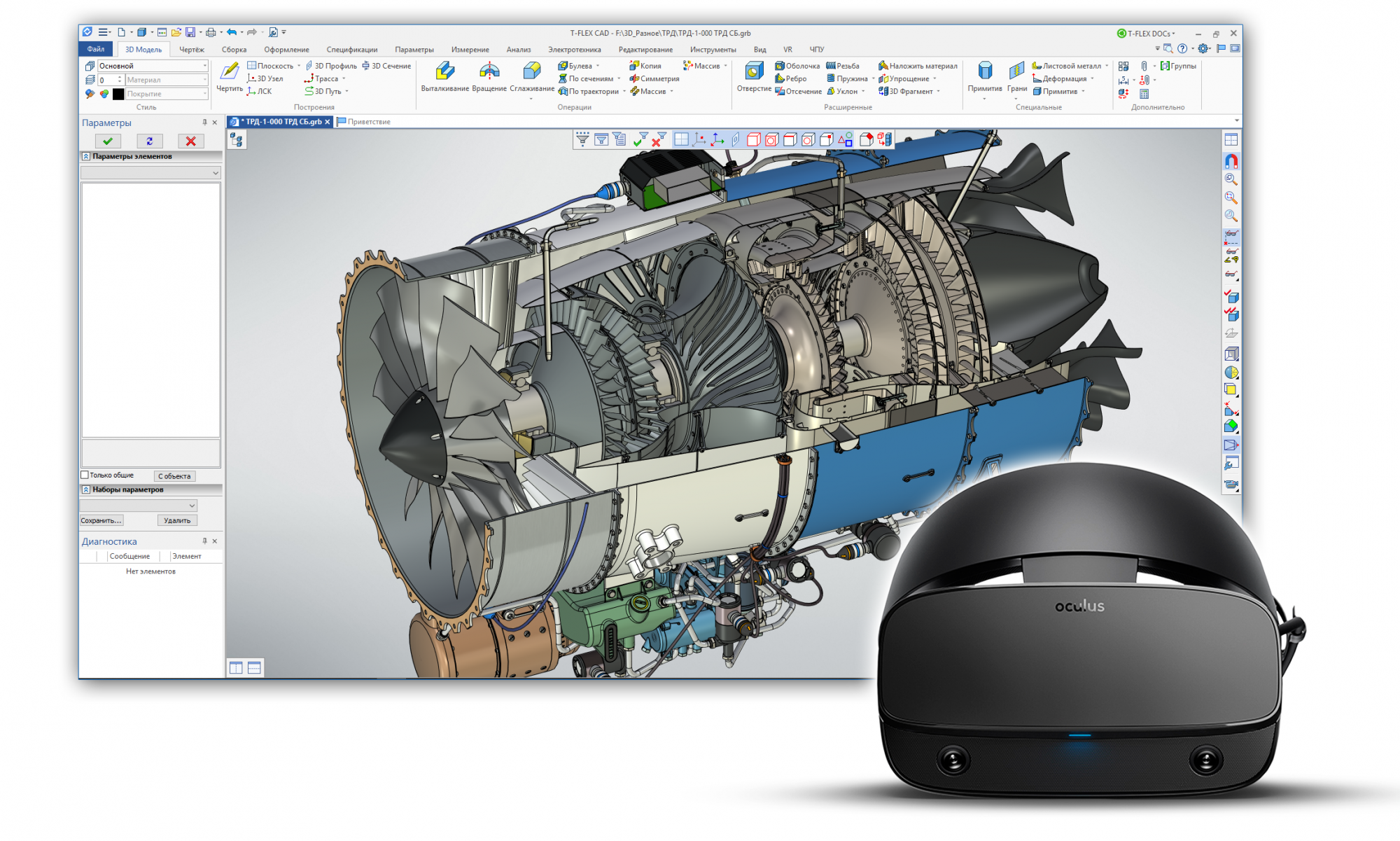Select the Вращение rotation tool

coord(489,72)
